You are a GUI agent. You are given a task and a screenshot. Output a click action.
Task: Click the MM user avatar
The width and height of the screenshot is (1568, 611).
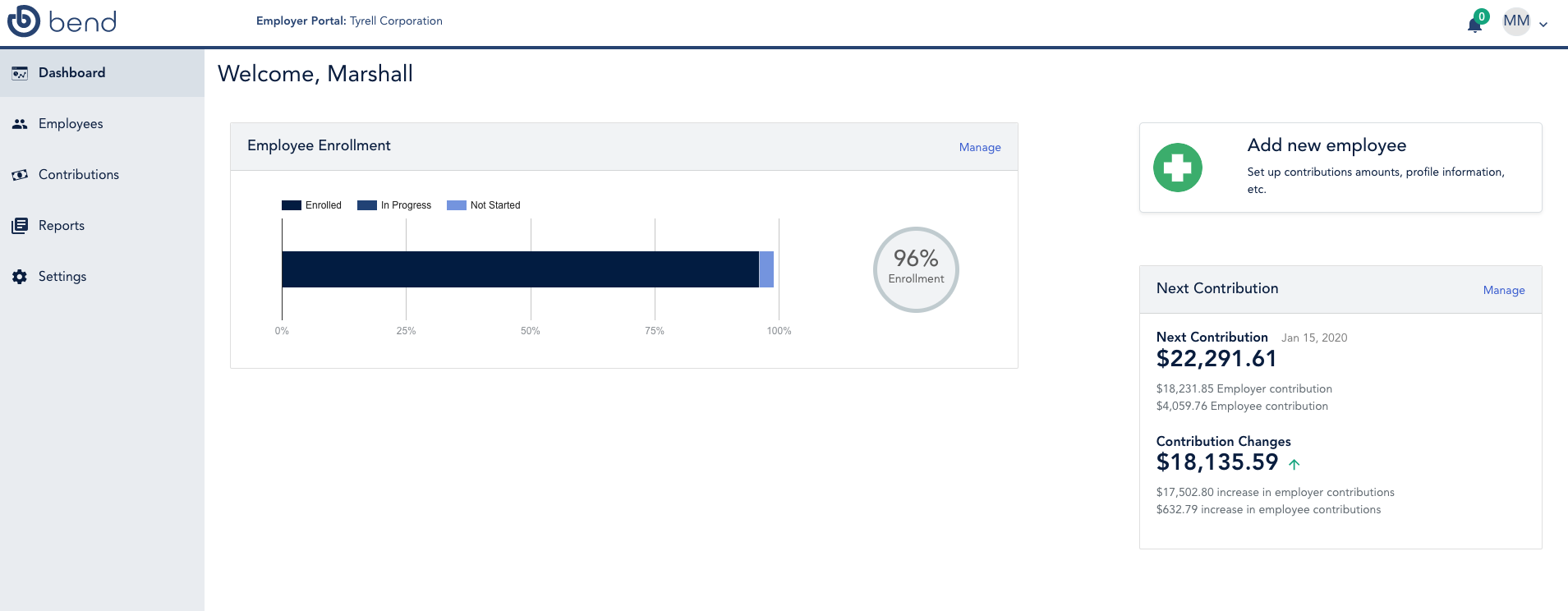tap(1516, 21)
